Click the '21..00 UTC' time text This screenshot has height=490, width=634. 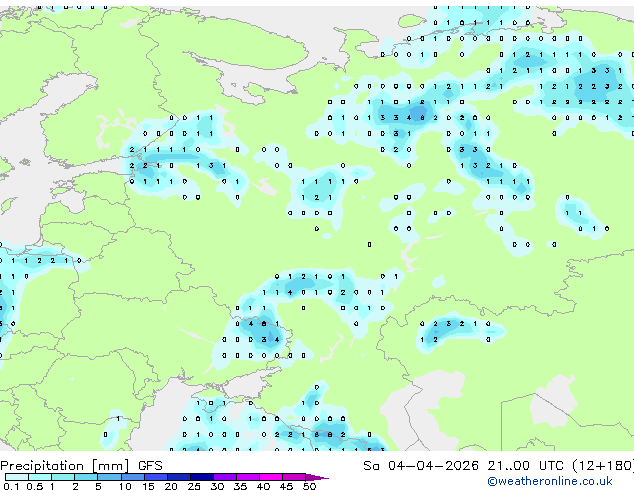[x=526, y=466]
